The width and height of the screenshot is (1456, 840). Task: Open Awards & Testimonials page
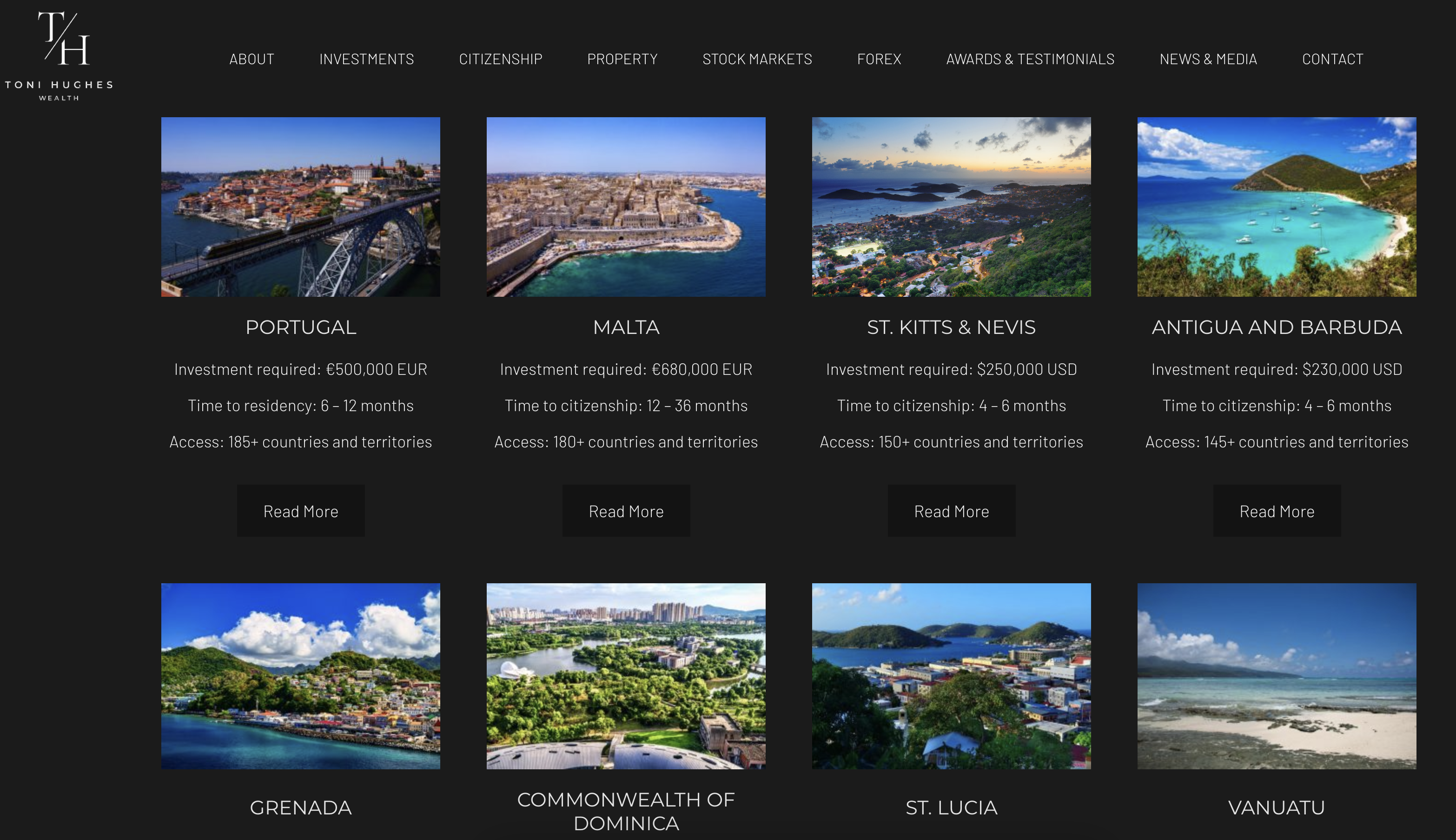tap(1030, 59)
